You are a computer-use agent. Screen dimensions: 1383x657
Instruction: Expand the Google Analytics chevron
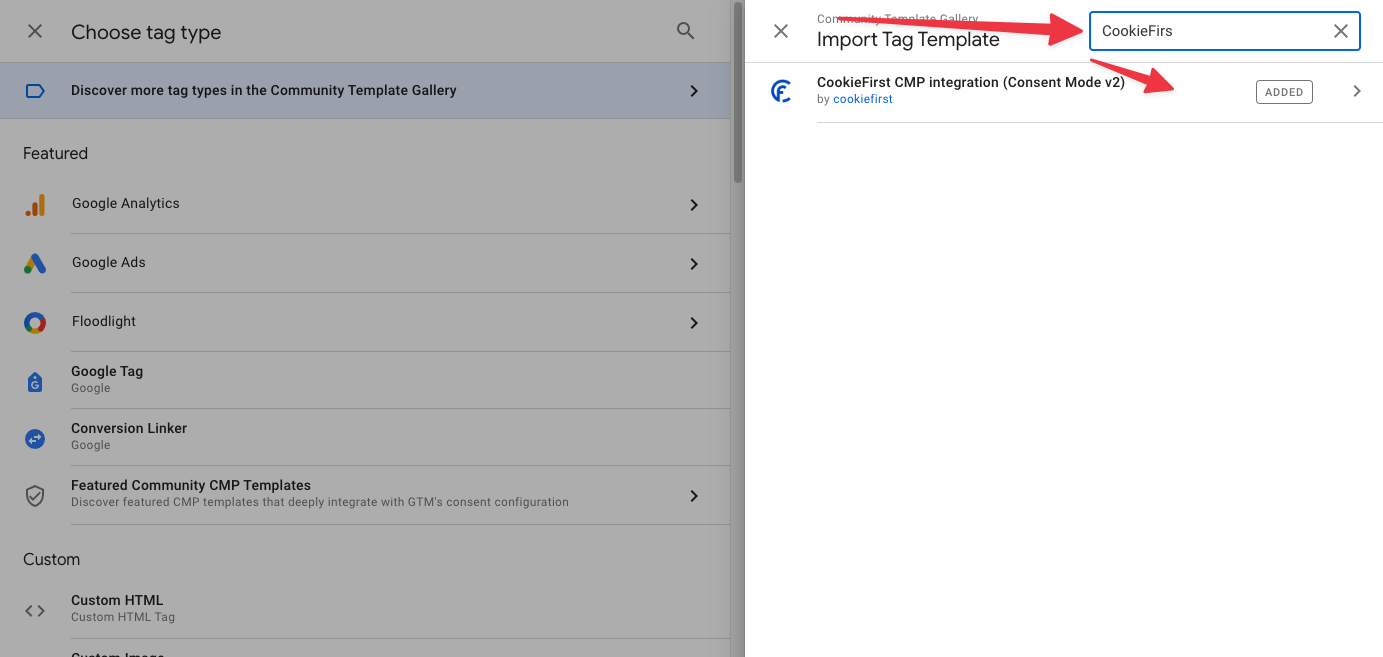(694, 205)
